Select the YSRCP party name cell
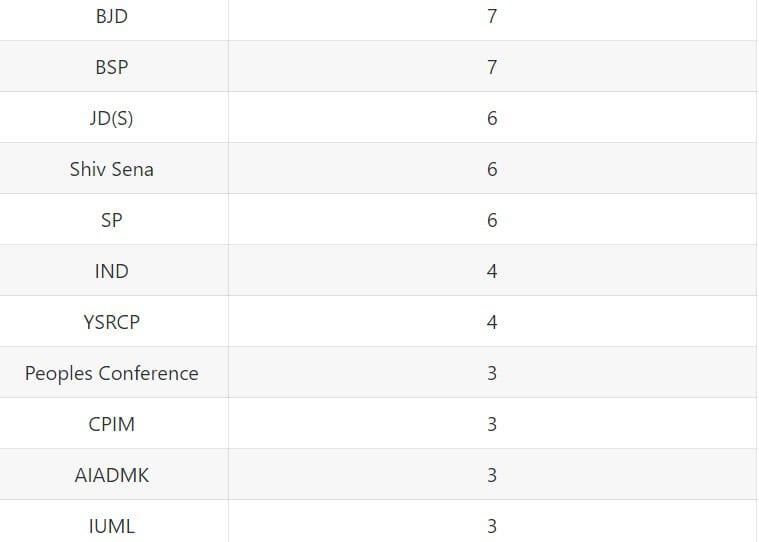Image resolution: width=759 pixels, height=542 pixels. [112, 322]
